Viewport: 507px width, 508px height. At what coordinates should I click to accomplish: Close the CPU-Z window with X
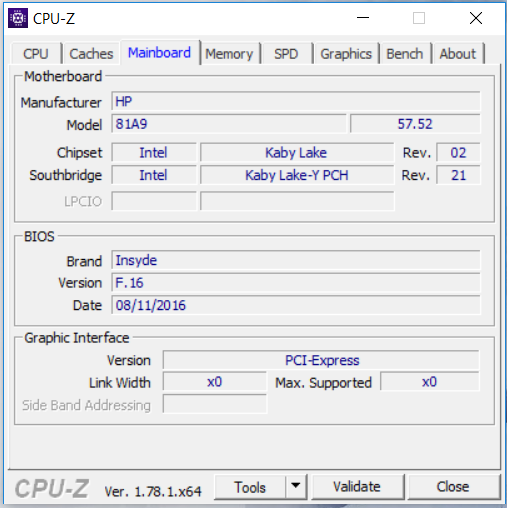click(476, 18)
